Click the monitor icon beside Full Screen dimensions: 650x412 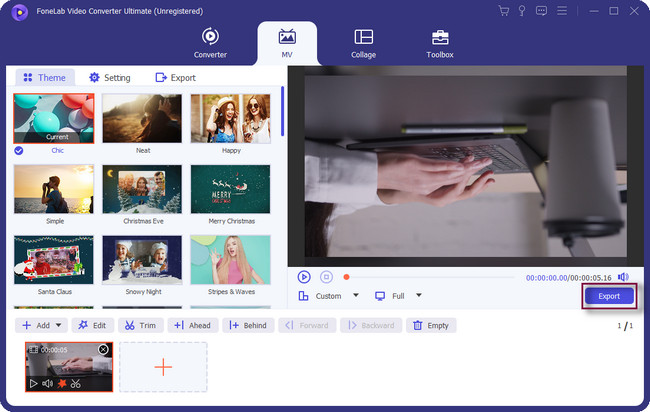pos(380,296)
